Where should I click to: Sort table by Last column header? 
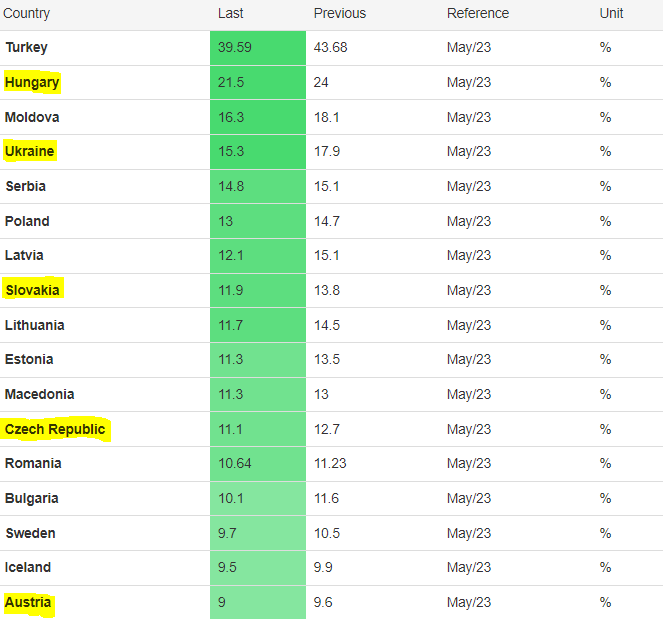click(x=230, y=14)
